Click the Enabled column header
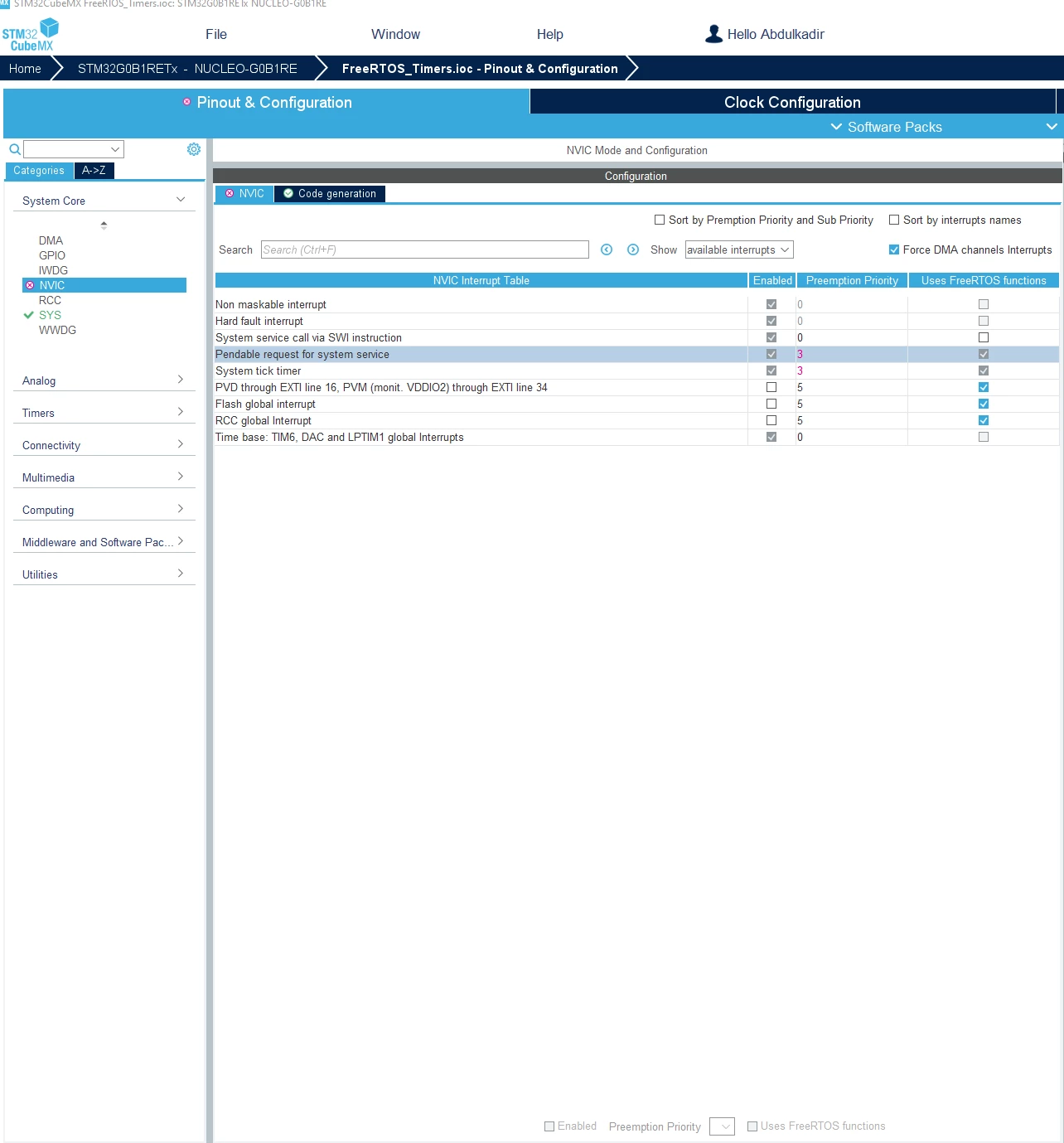This screenshot has width=1064, height=1143. point(772,280)
